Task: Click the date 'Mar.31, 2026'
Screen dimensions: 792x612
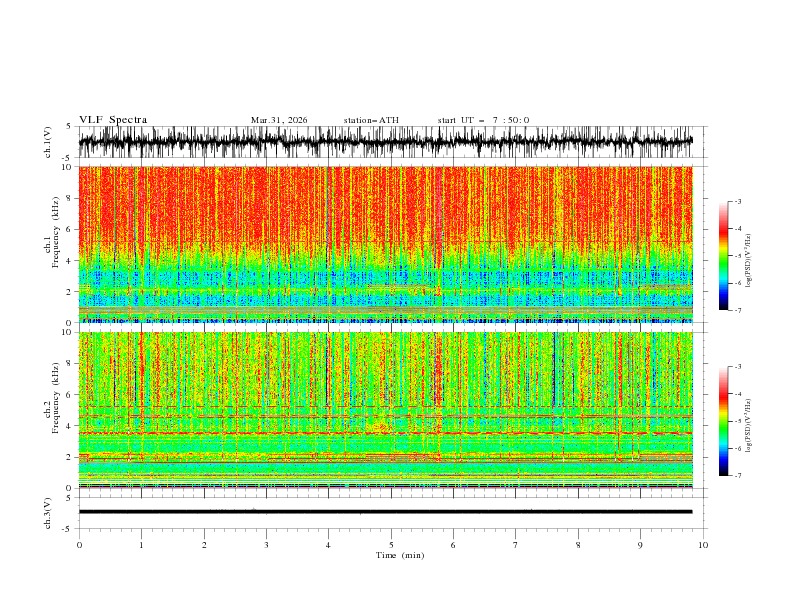Action: pos(279,120)
